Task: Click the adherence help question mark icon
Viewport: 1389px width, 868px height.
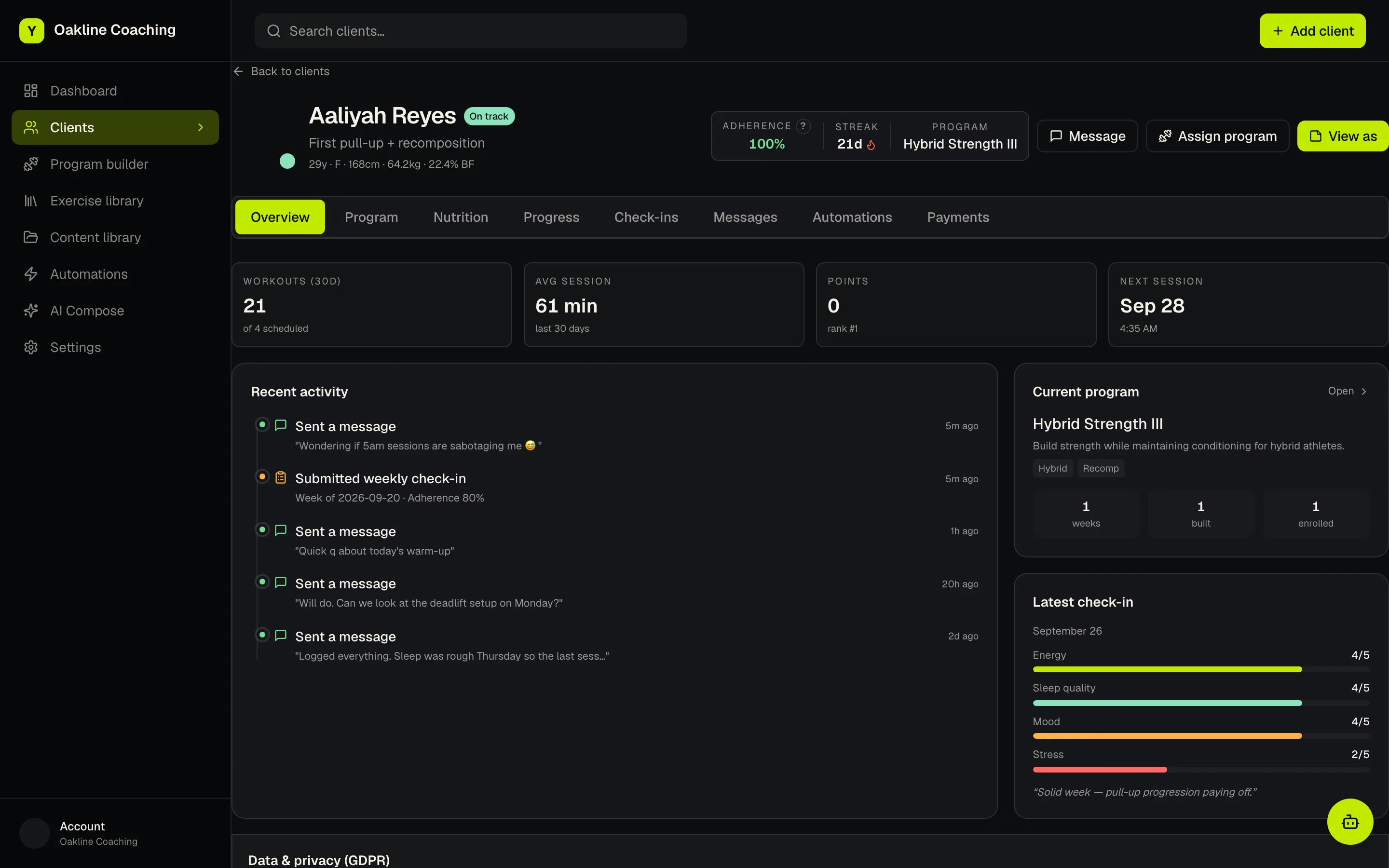Action: click(x=803, y=126)
